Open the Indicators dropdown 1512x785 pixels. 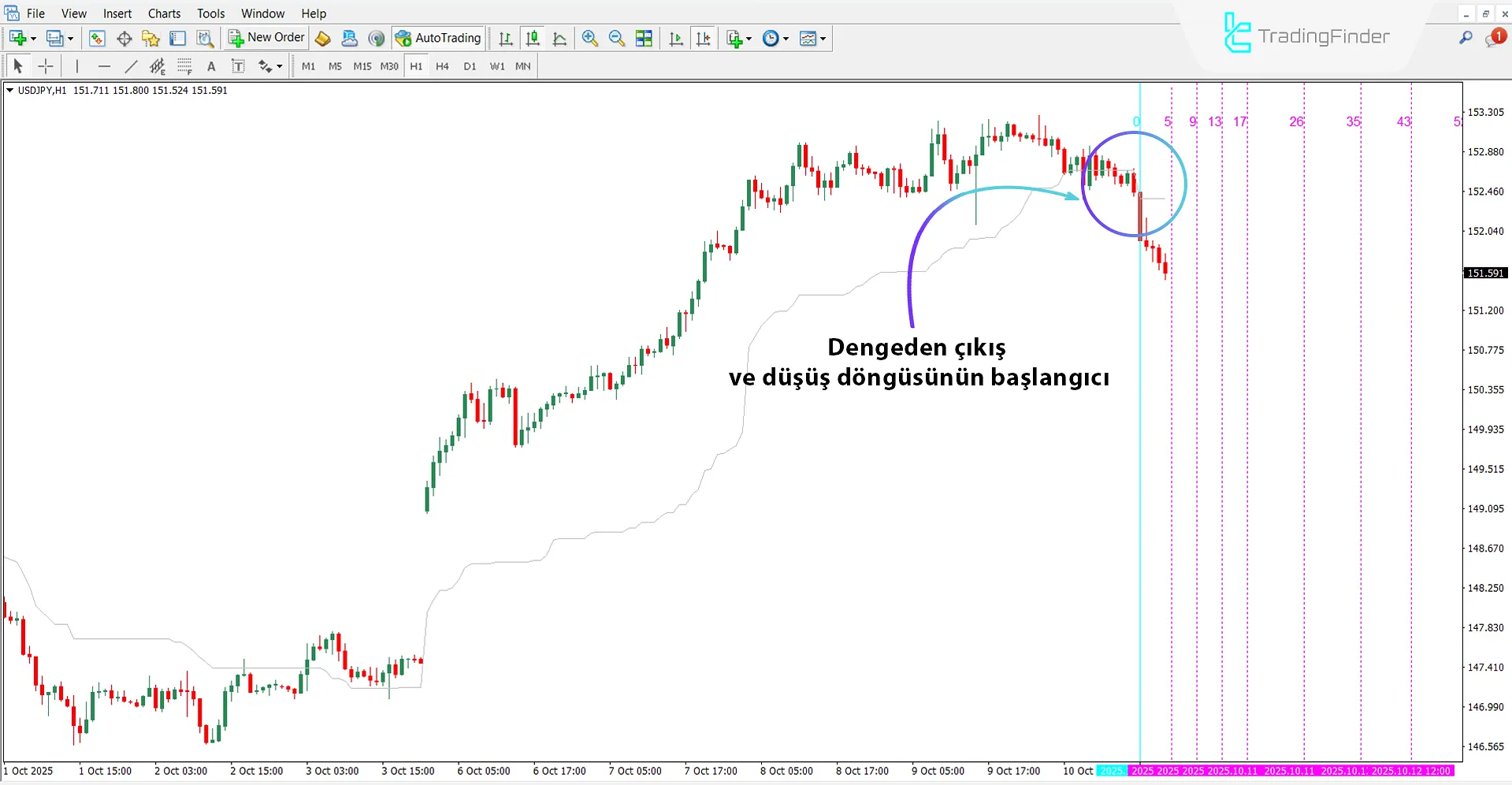[x=746, y=38]
